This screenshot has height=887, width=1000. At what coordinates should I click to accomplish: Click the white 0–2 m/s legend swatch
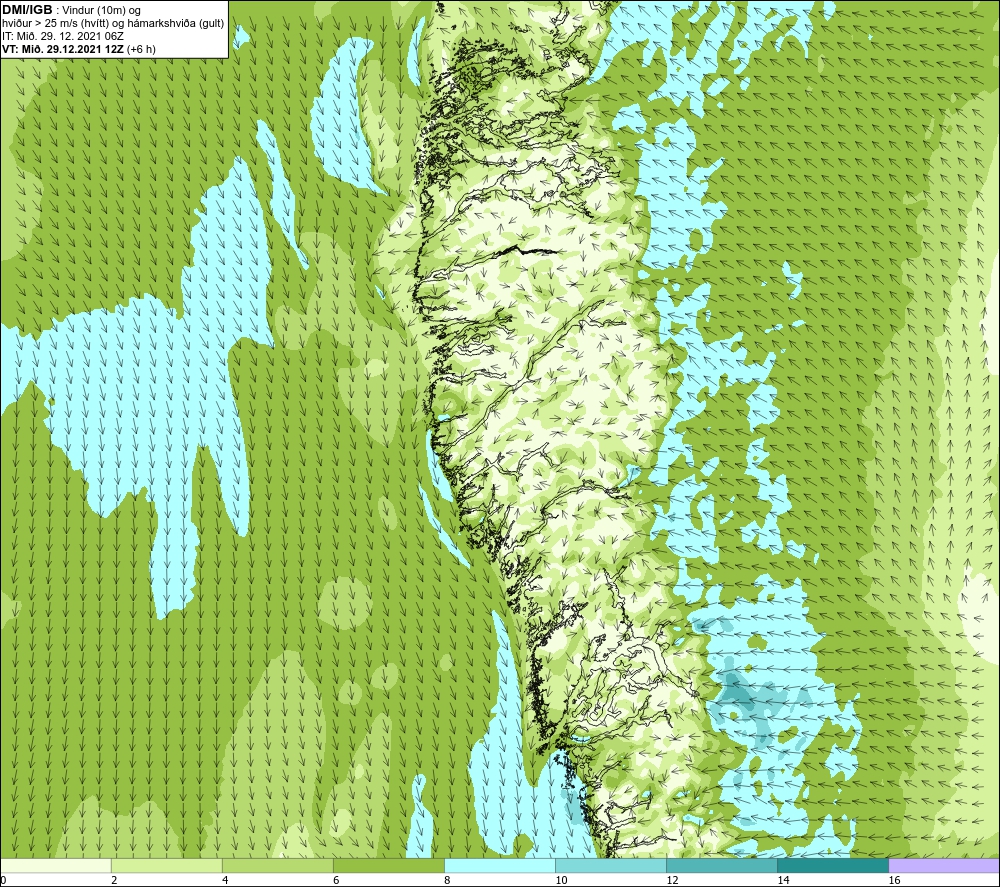pos(56,865)
